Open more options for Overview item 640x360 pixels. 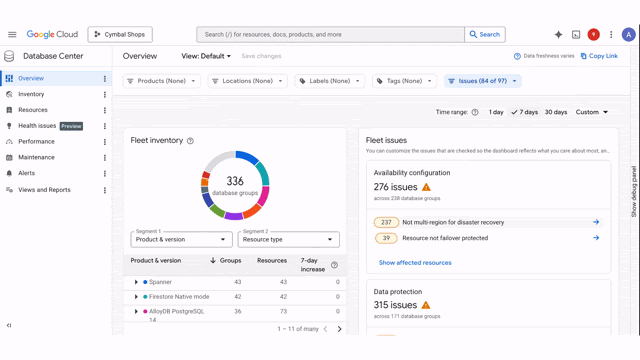[104, 78]
